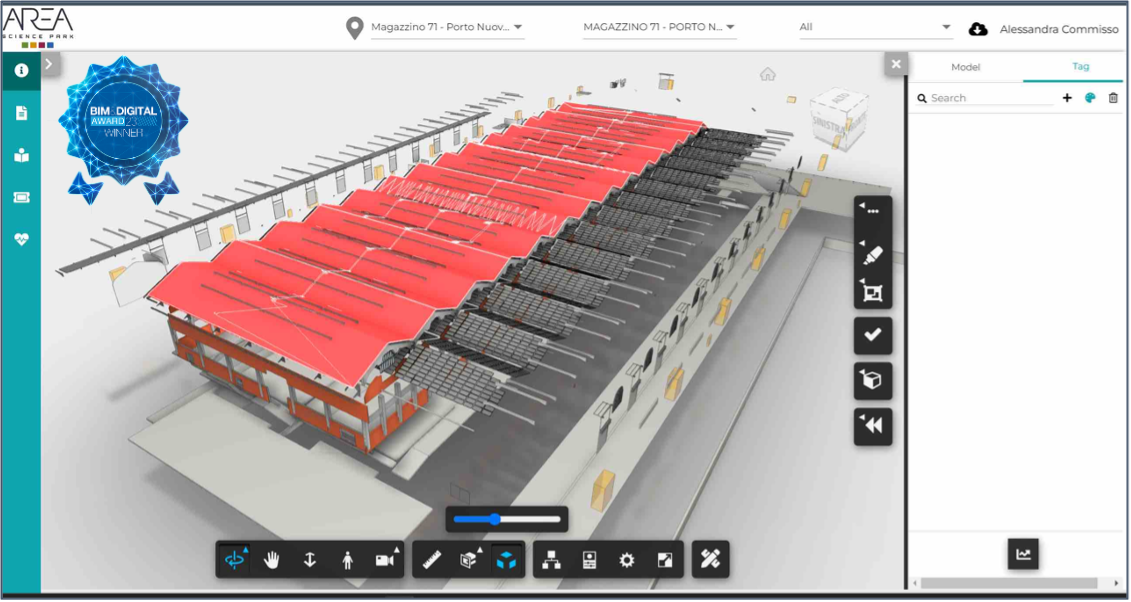1131x602 pixels.
Task: Toggle the blue 3D cube view mode
Action: tap(506, 559)
